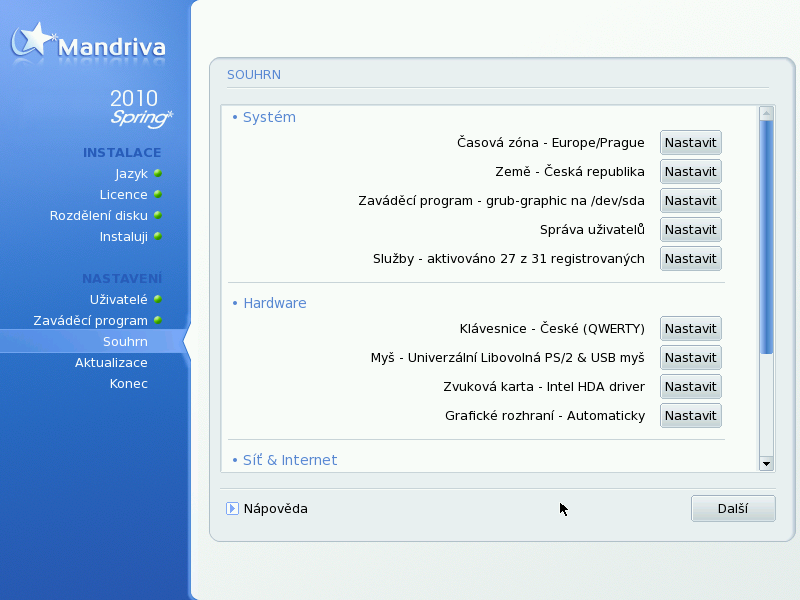Select the Rozdělení disku step in sidebar
Viewport: 800px width, 600px height.
point(98,216)
